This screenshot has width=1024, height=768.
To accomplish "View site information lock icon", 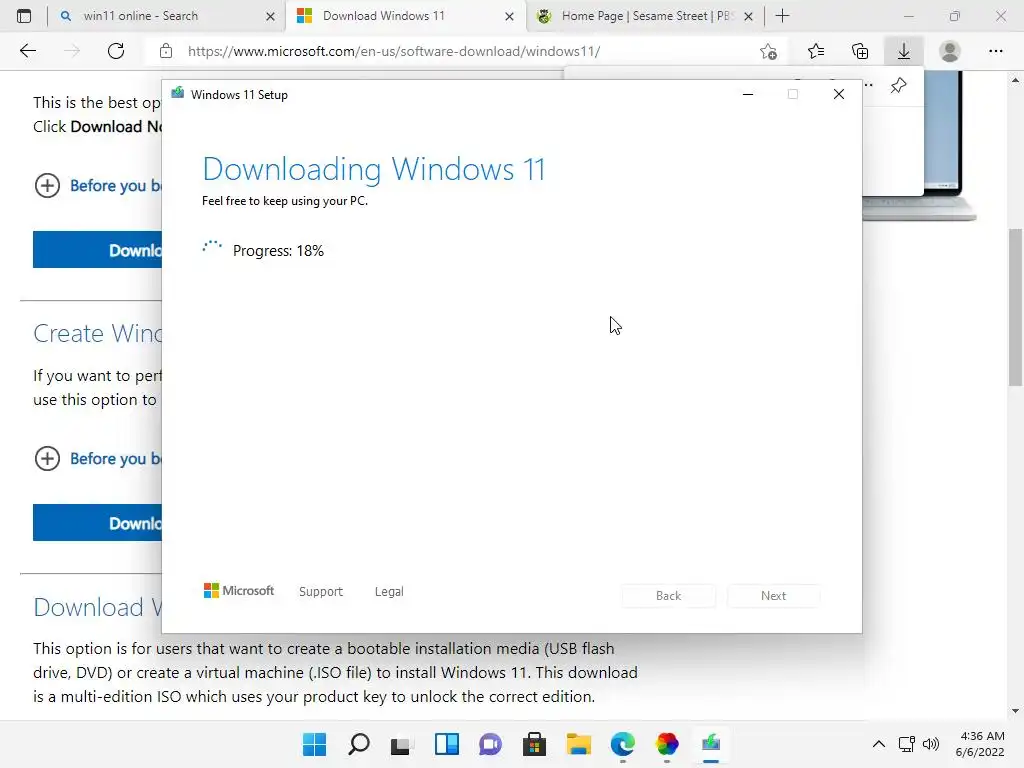I will pyautogui.click(x=166, y=51).
